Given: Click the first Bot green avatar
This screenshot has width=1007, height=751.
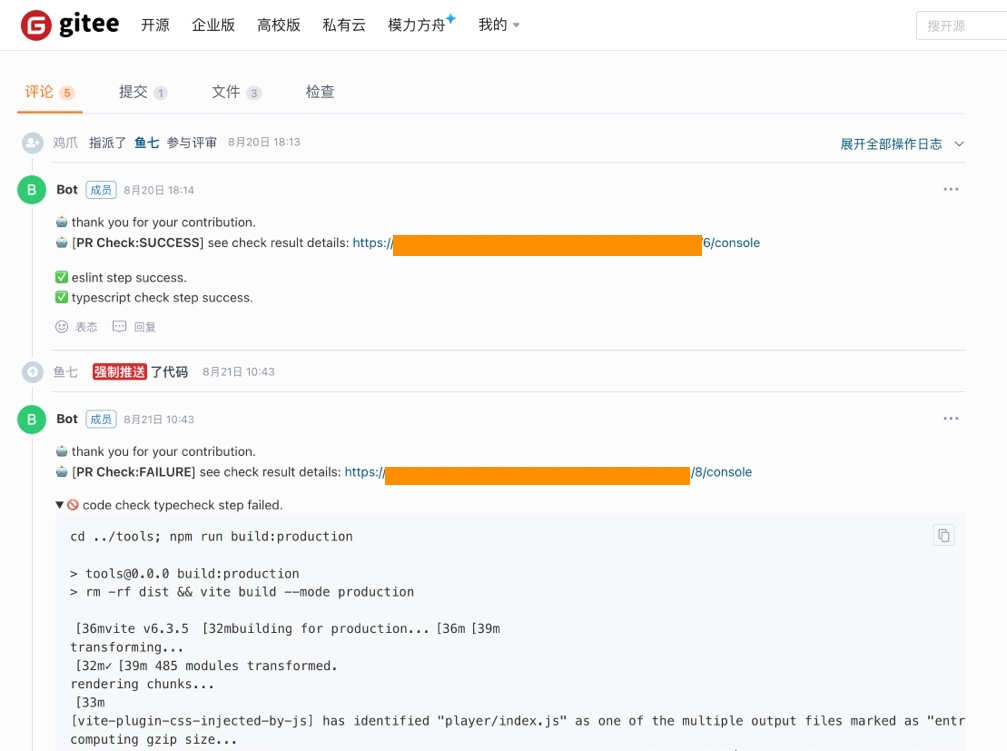Looking at the screenshot, I should pos(32,190).
